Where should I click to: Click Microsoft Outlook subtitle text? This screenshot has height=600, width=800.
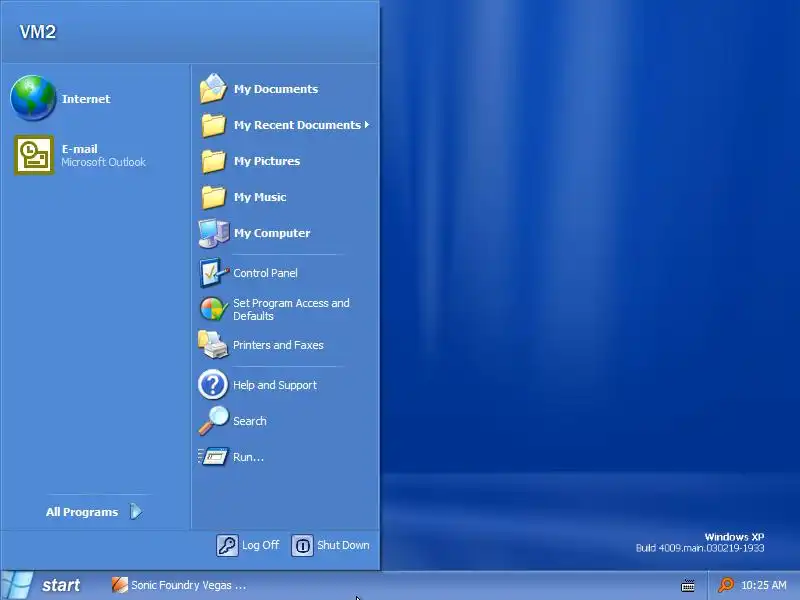(104, 162)
